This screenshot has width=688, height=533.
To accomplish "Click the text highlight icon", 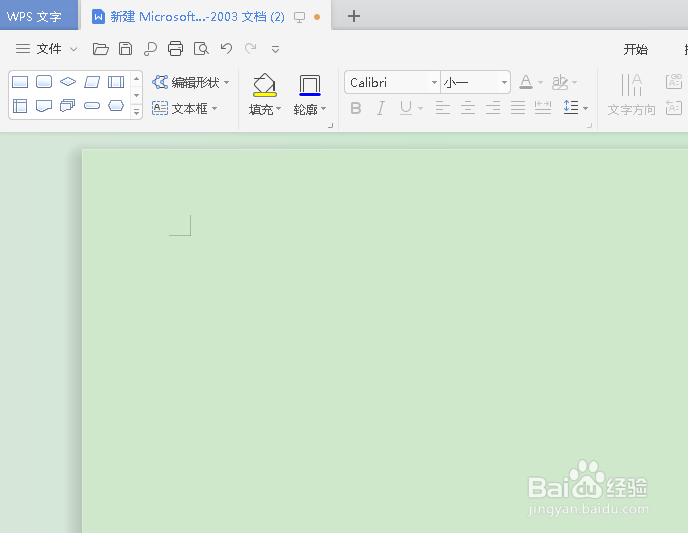I will [x=560, y=82].
